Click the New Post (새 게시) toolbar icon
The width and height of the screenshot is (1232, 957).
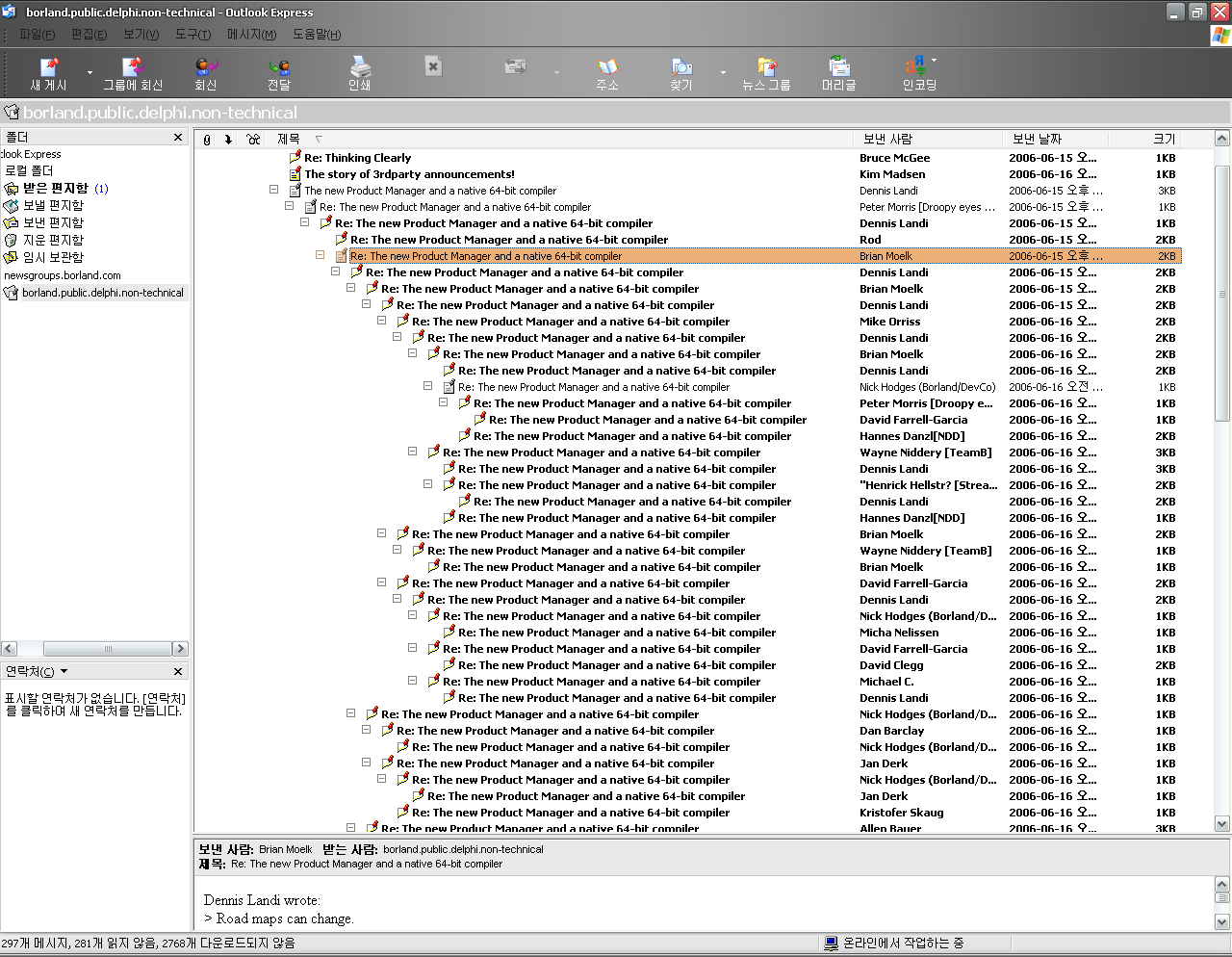tap(48, 73)
